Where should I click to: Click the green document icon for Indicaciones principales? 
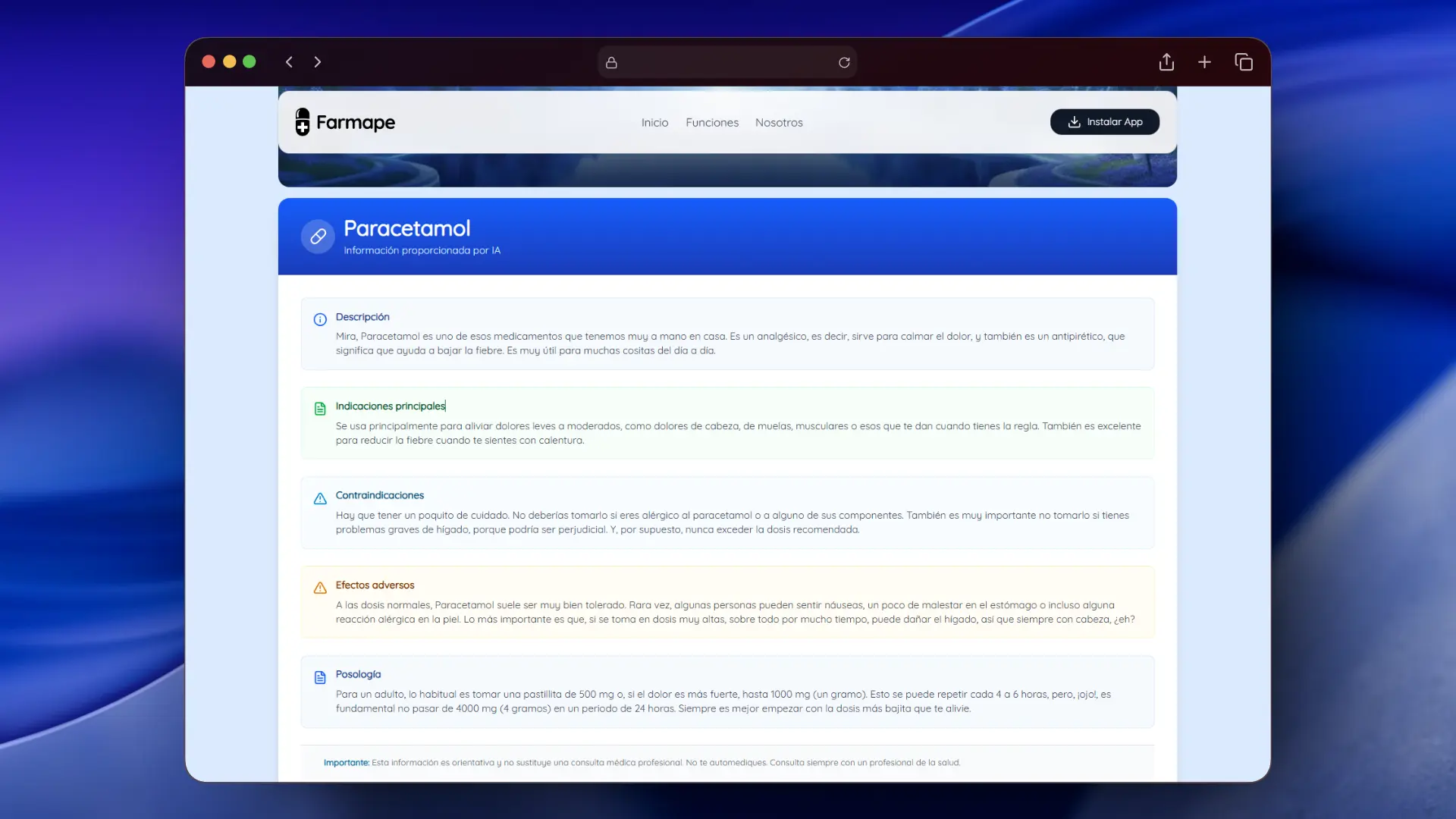click(x=320, y=409)
